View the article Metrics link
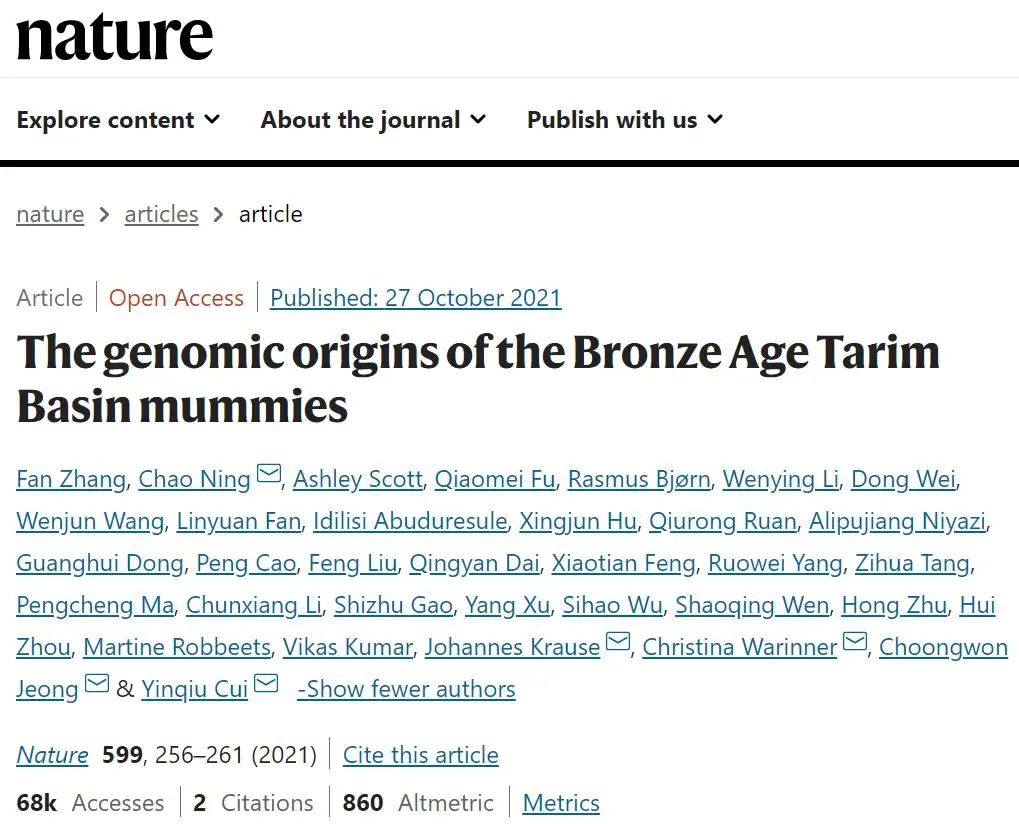1019x824 pixels. (x=561, y=803)
